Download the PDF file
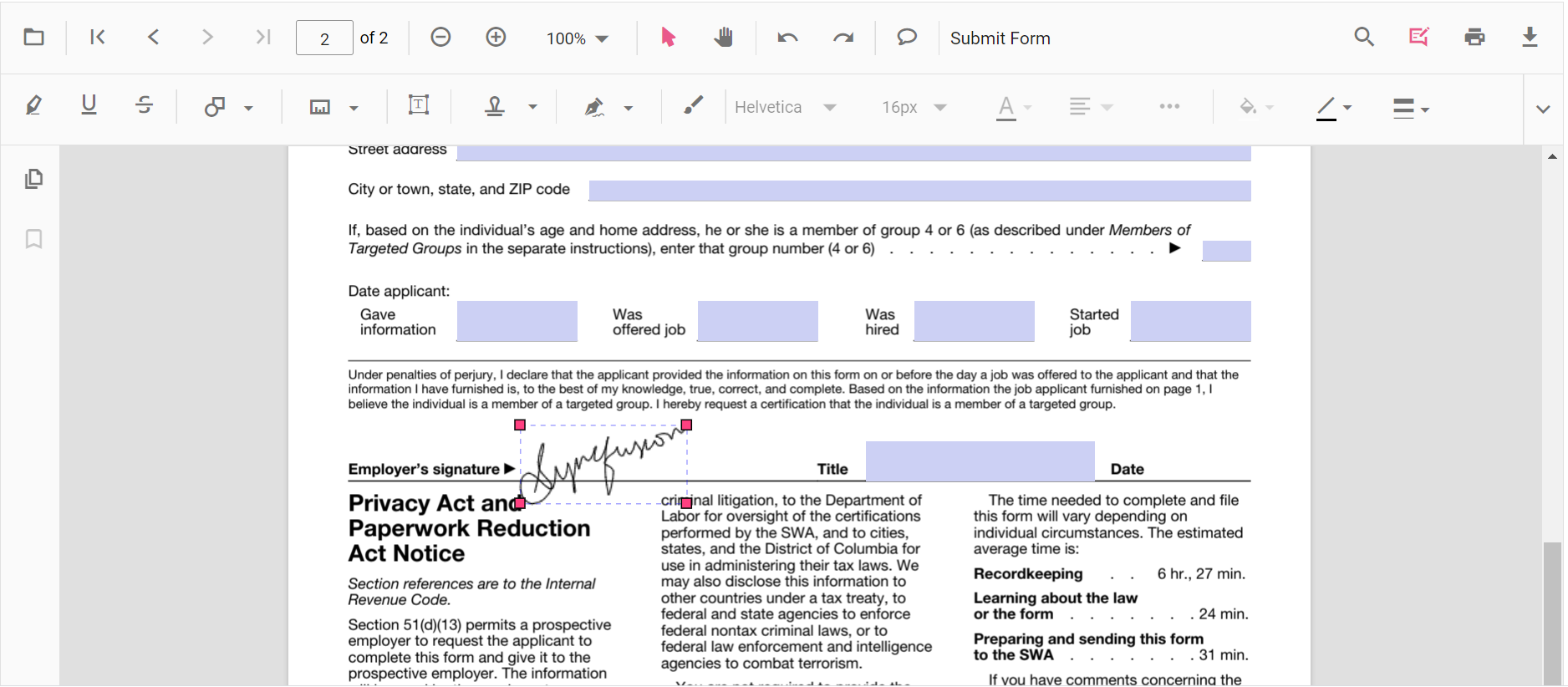Image resolution: width=1568 pixels, height=687 pixels. tap(1530, 38)
